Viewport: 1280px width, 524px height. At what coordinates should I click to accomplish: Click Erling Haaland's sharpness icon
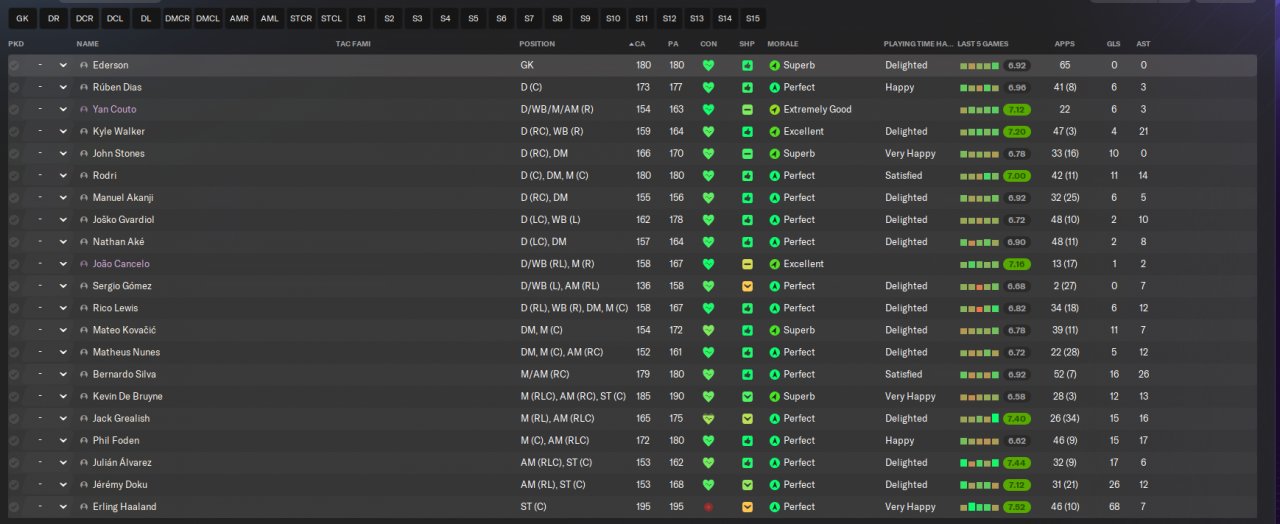point(747,507)
